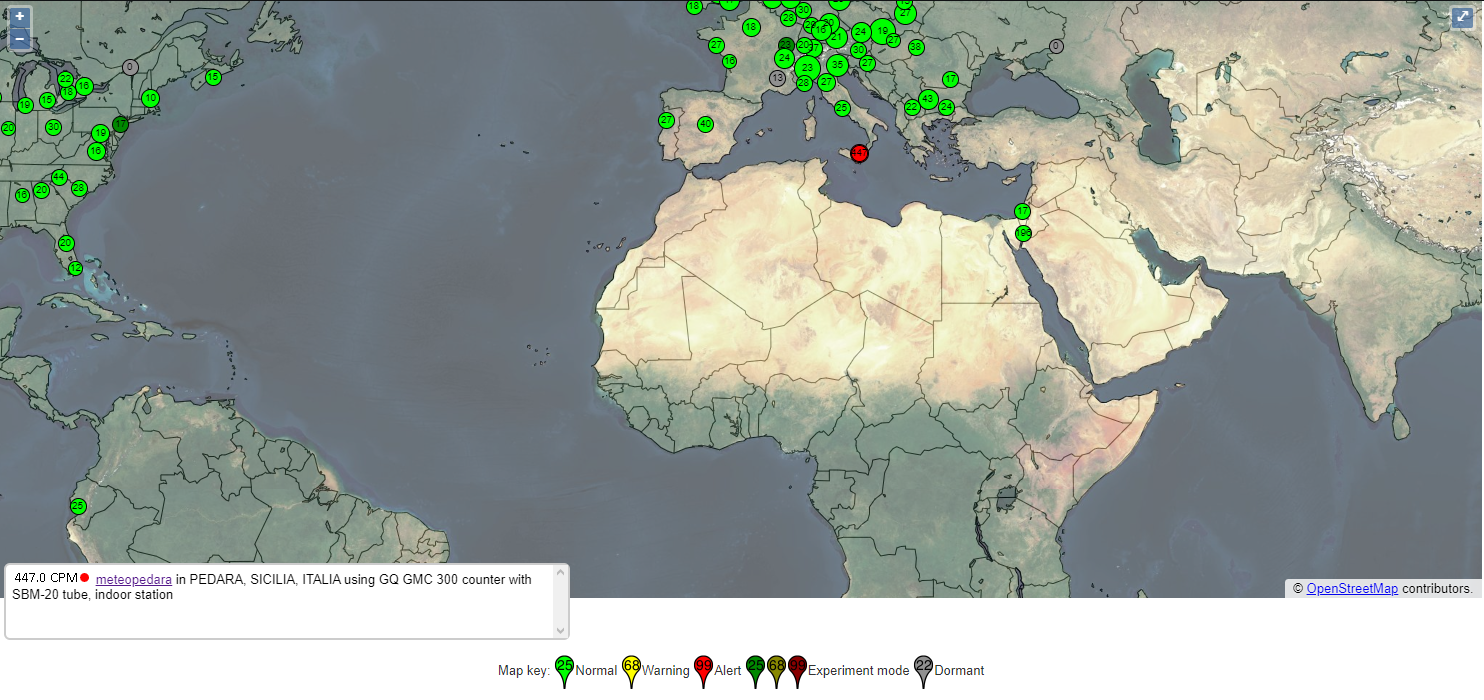This screenshot has height=700, width=1484.
Task: Zoom out using the minus button
Action: 20,40
